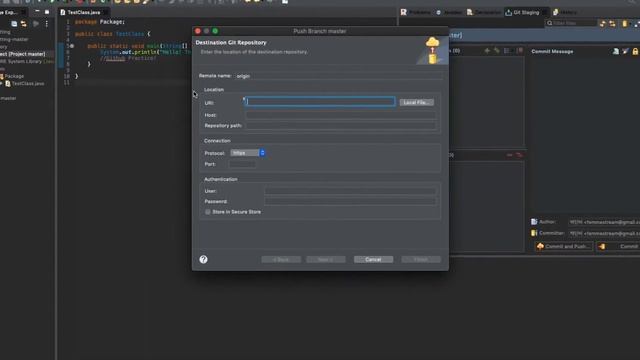
Task: Minimize the Package Explorer panel
Action: click(x=37, y=12)
